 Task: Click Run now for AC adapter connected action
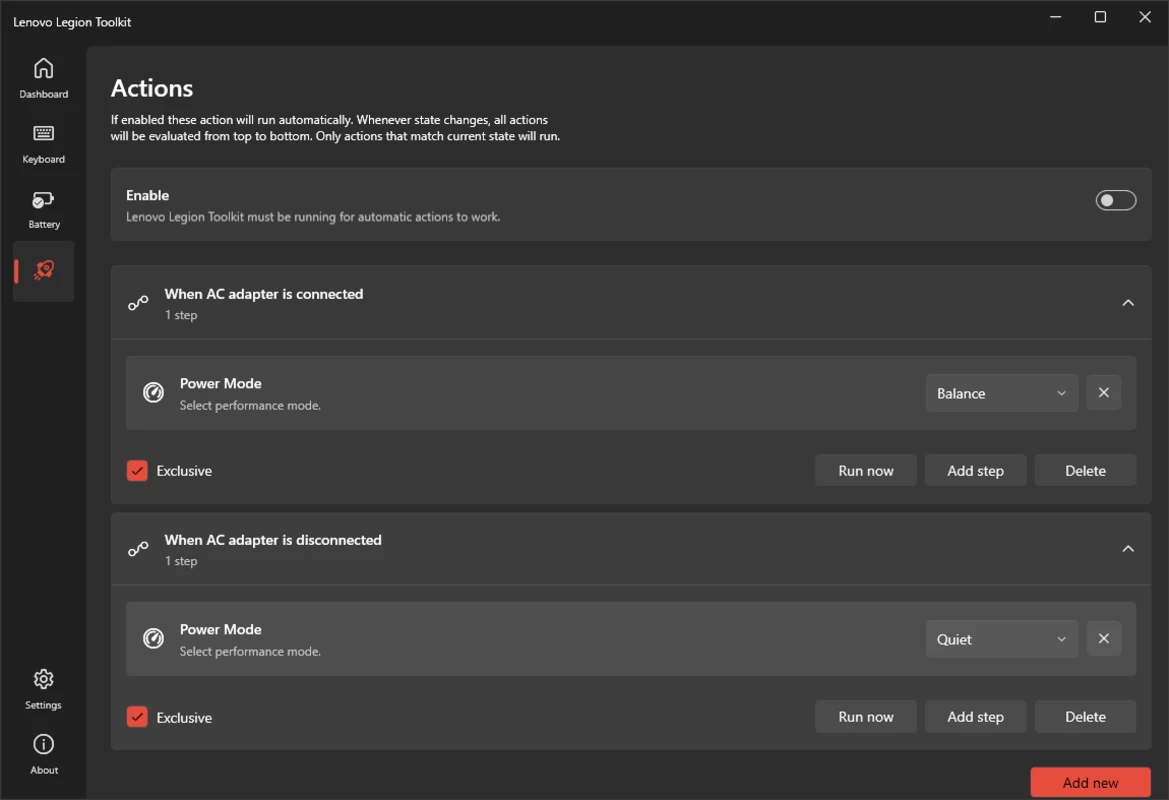(x=866, y=470)
